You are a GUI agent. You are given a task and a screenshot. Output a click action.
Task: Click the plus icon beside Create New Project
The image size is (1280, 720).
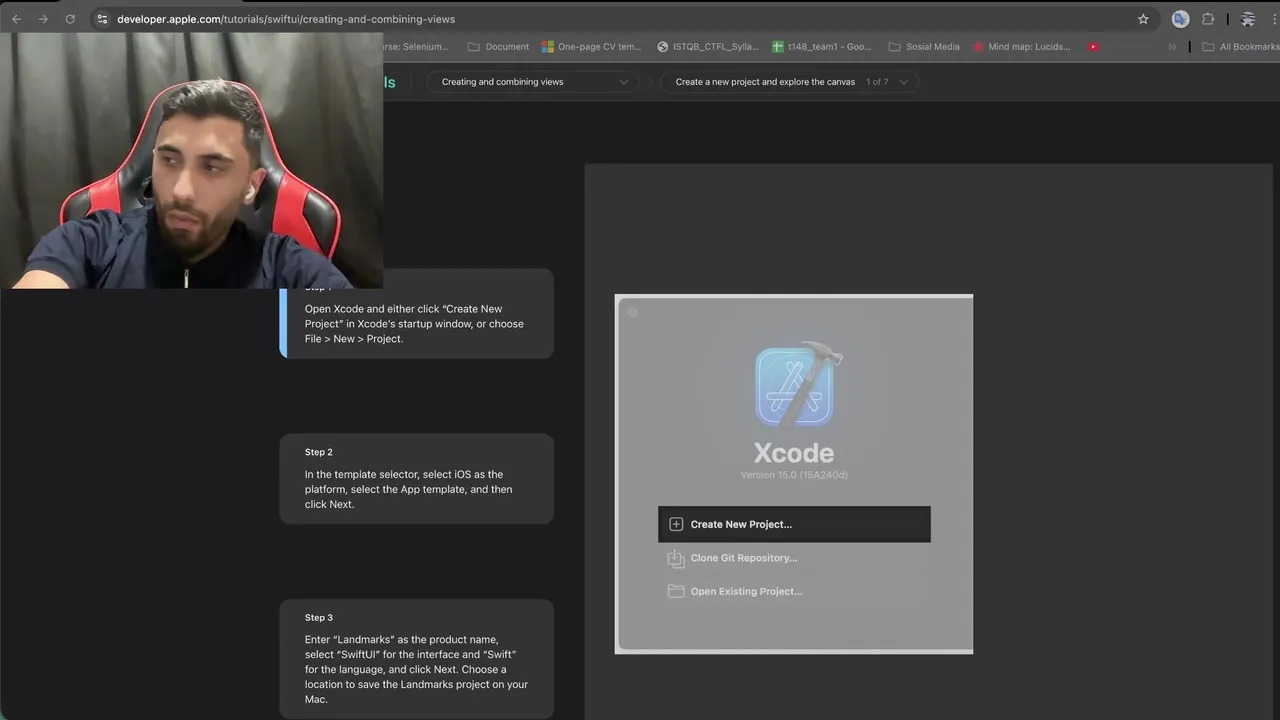click(676, 524)
